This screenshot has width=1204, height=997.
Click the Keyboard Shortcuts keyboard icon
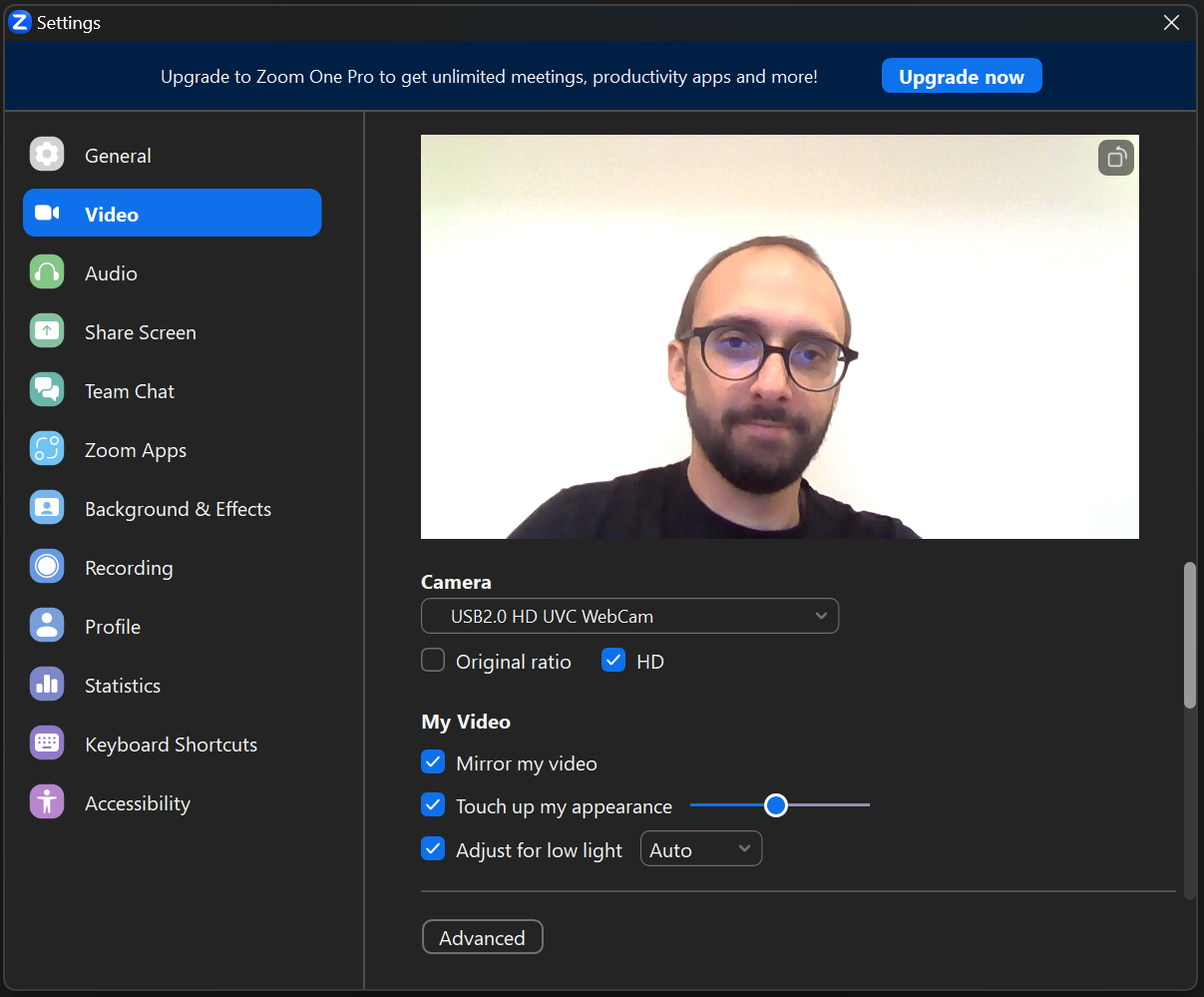(47, 744)
